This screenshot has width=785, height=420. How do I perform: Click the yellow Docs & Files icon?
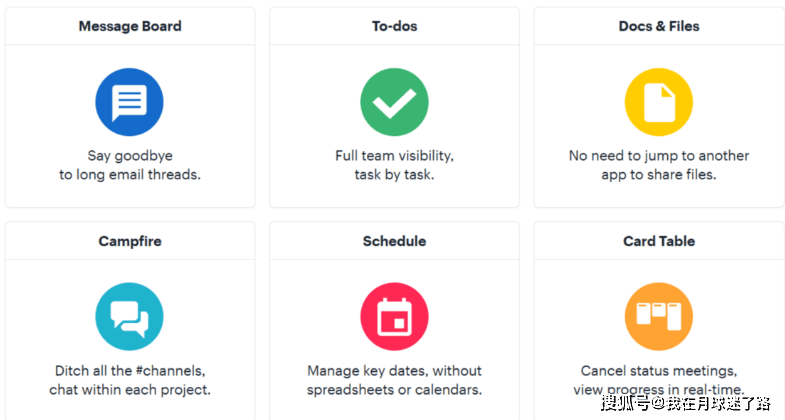(658, 102)
